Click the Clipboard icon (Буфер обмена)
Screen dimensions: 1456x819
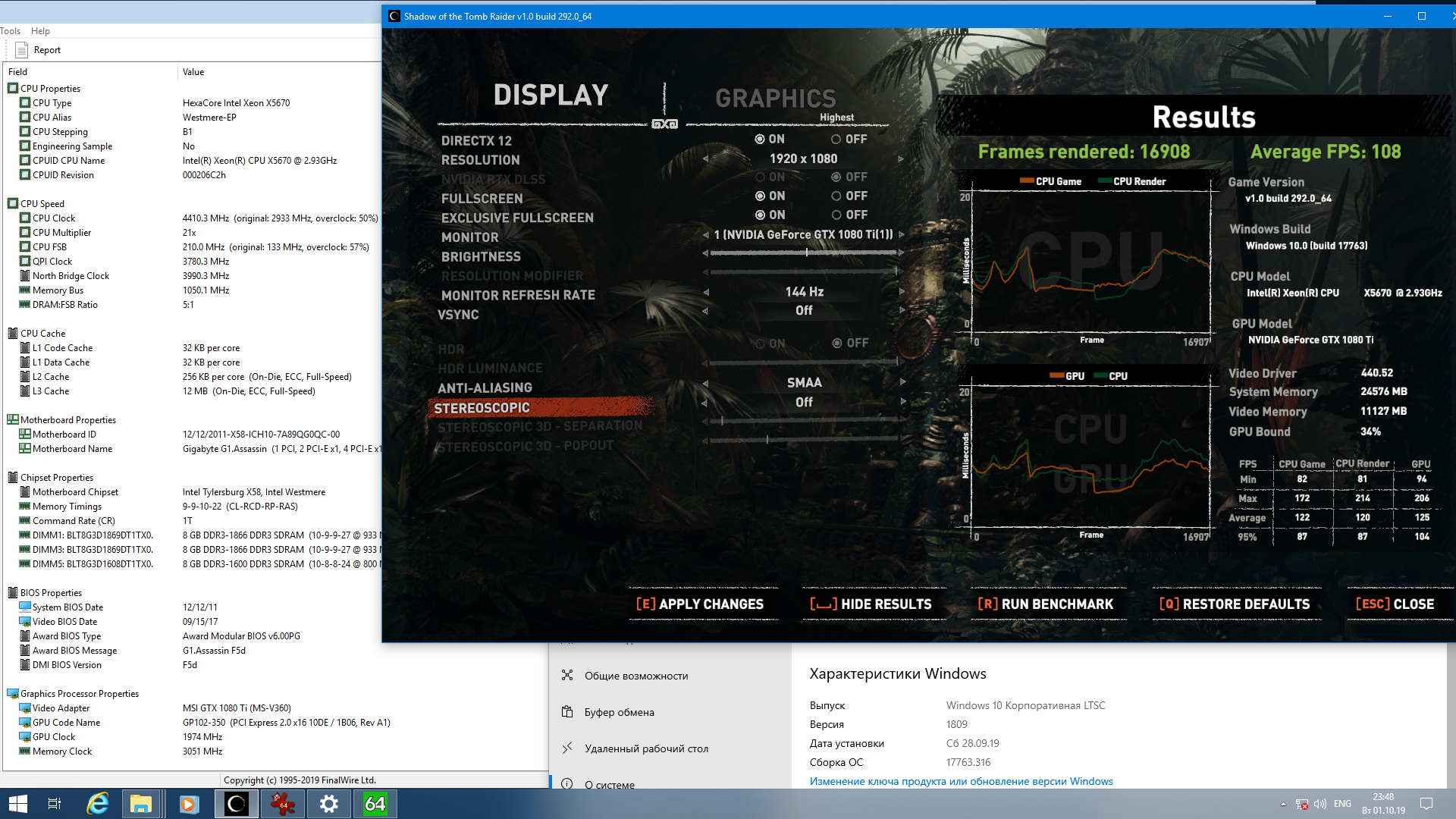click(567, 712)
